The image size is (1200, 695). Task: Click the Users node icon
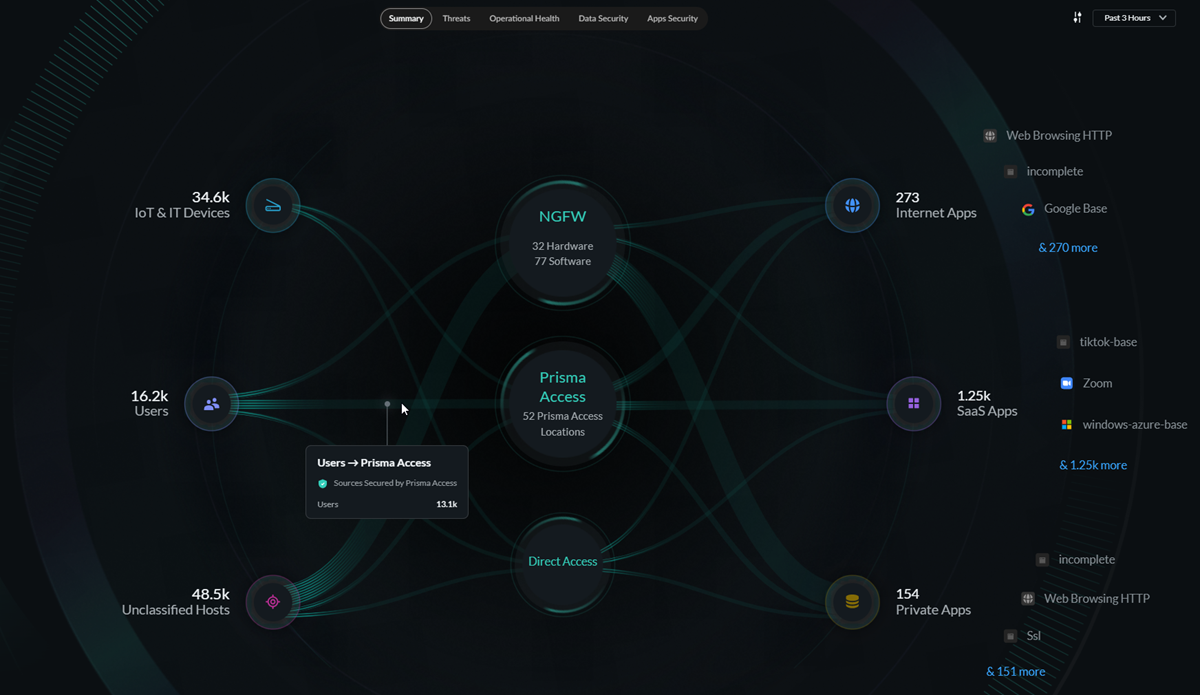(x=212, y=404)
